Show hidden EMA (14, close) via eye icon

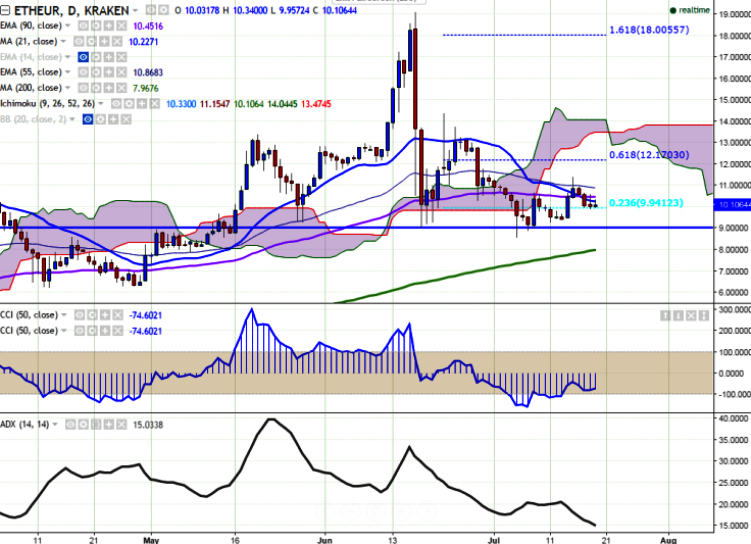83,57
